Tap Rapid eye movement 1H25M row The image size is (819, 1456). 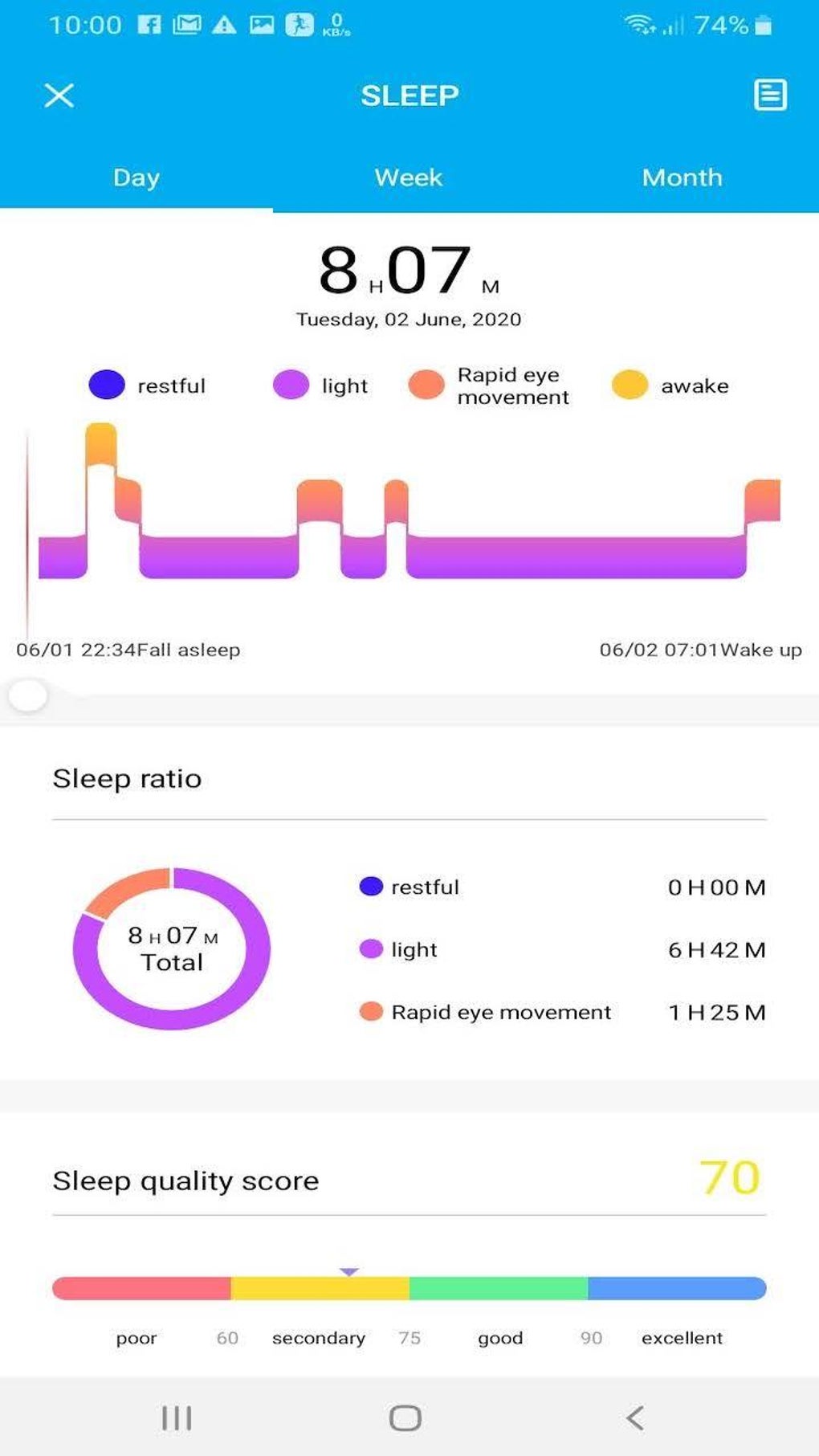[562, 1012]
